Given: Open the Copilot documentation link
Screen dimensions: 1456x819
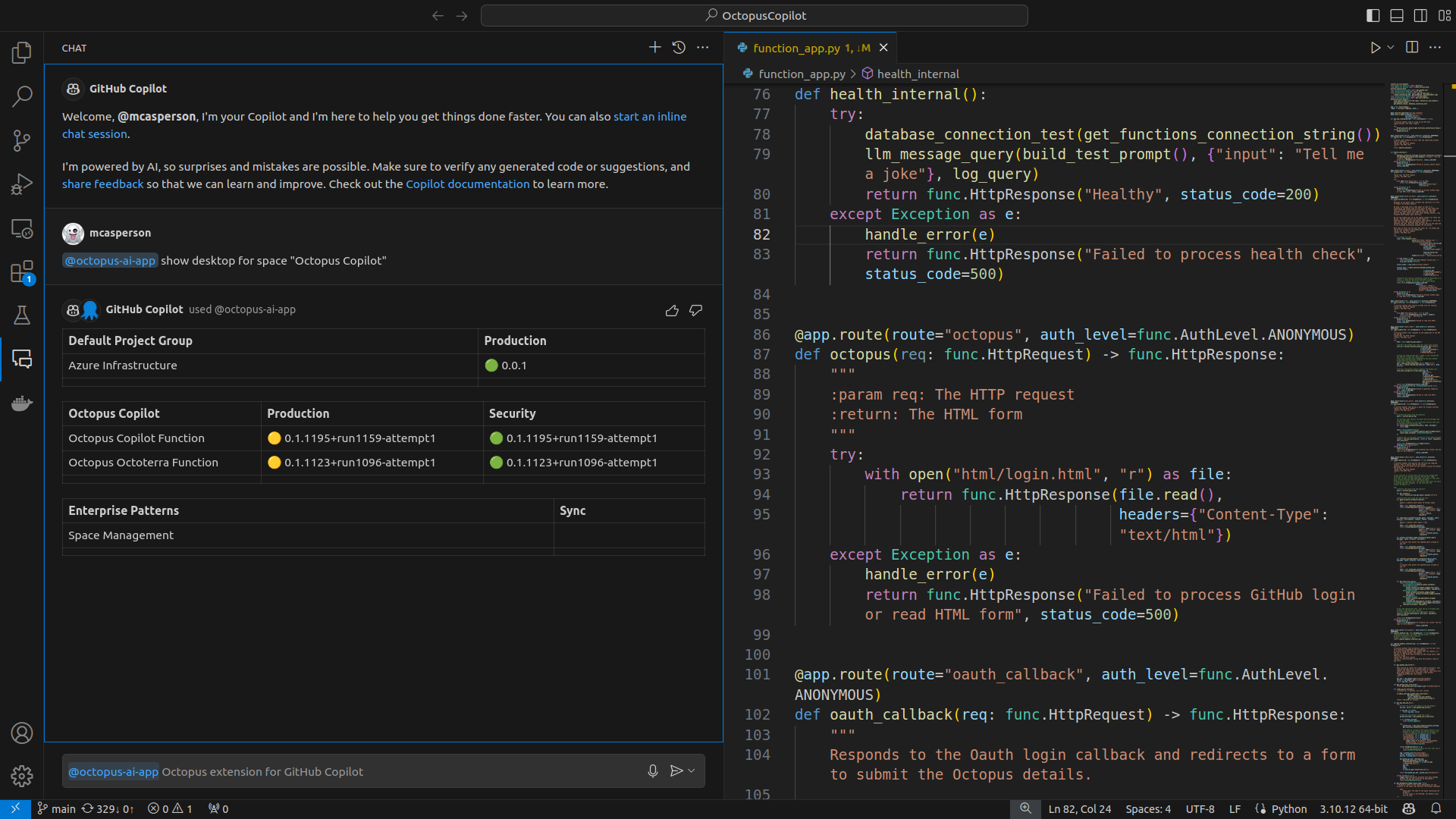Looking at the screenshot, I should coord(468,184).
